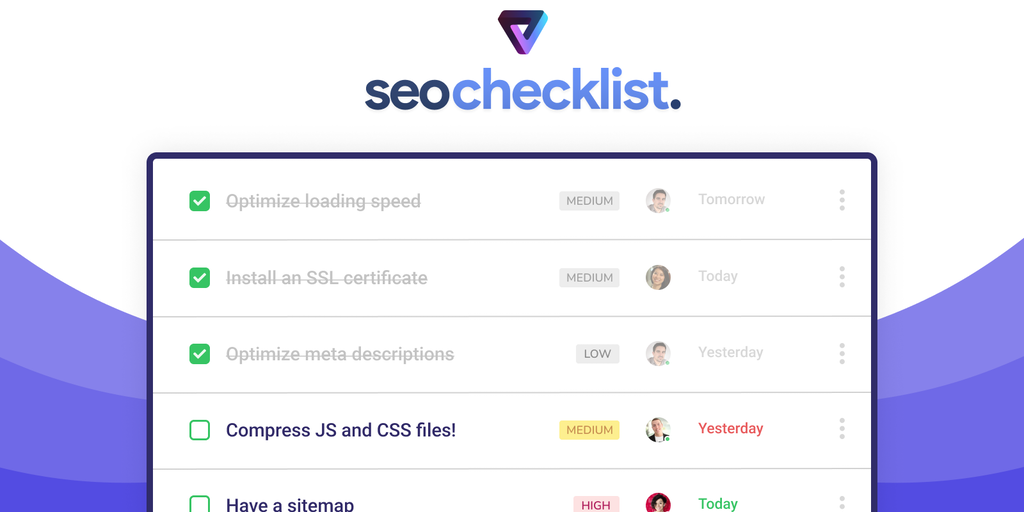Open more options for Install an SSL certificate

coord(842,277)
